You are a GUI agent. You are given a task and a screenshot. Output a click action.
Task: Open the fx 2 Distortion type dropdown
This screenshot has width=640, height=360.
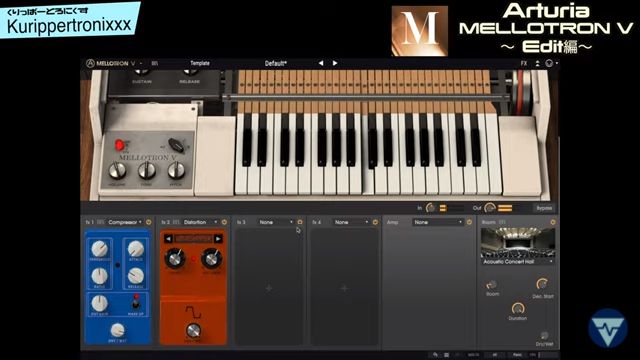(200, 222)
